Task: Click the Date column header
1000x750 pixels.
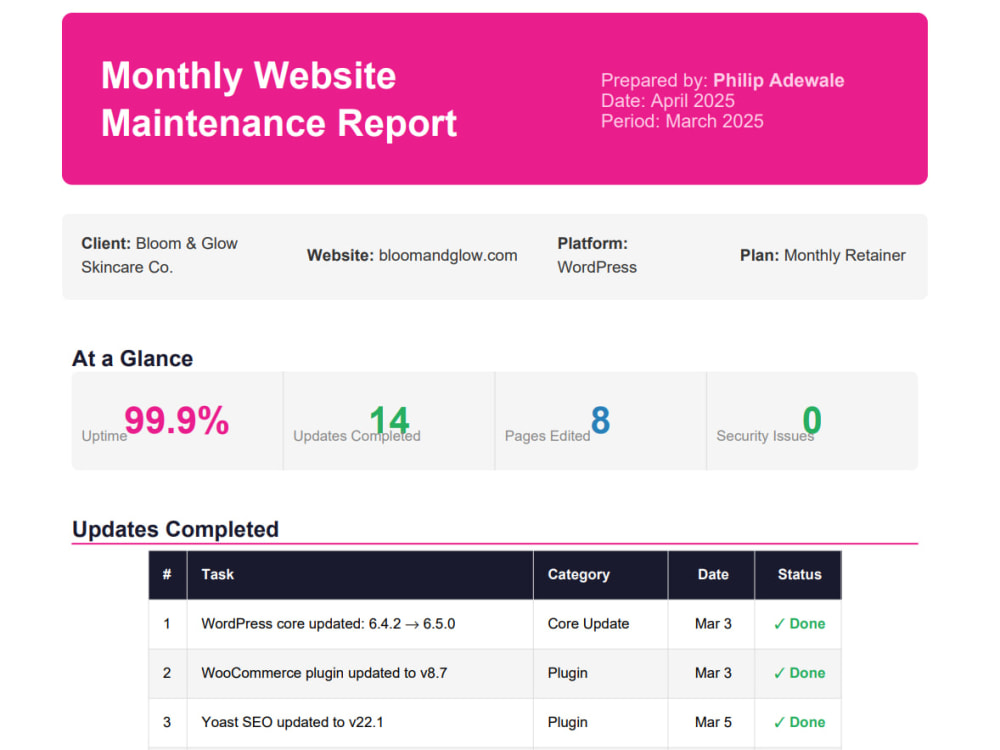Action: (x=713, y=575)
